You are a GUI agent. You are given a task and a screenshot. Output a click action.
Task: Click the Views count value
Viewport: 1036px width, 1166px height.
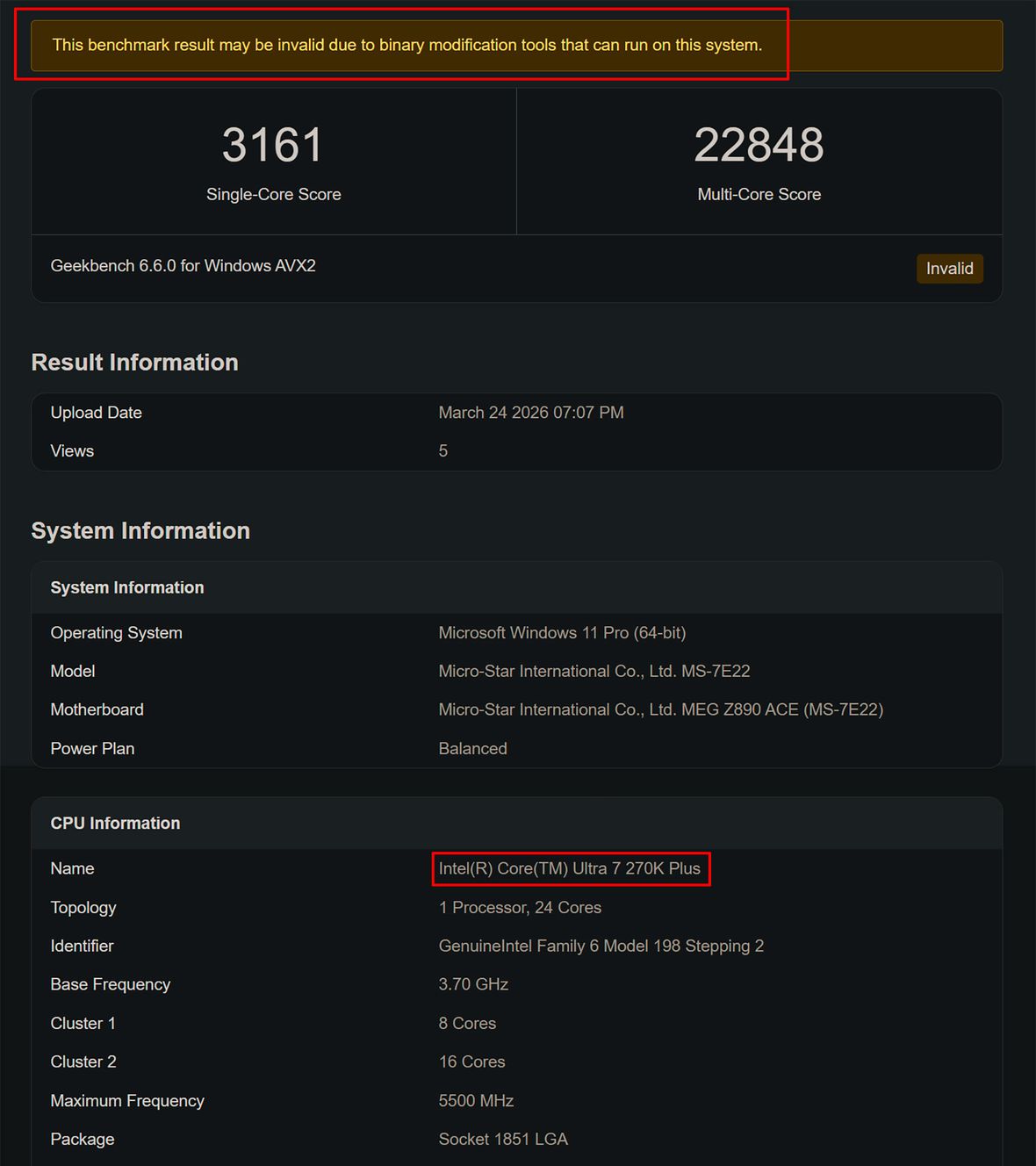click(443, 450)
